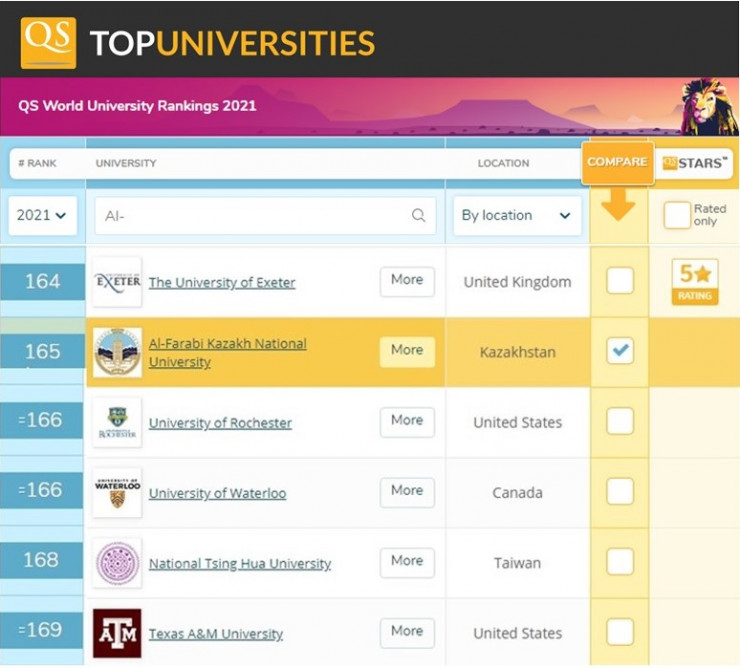The height and width of the screenshot is (668, 740).
Task: Check compare box for University of Exeter
Action: tap(620, 281)
